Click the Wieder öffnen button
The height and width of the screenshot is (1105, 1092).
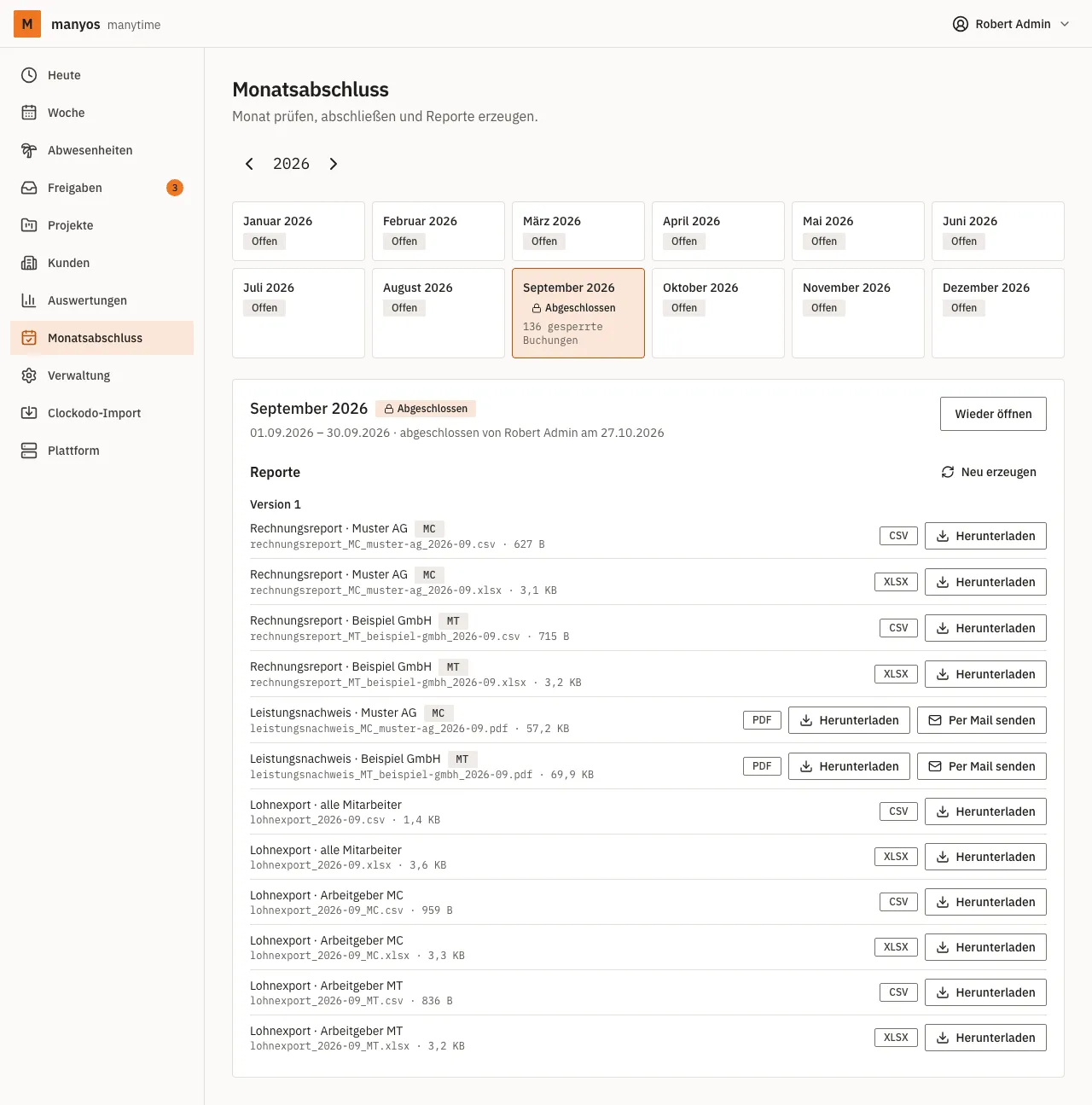pyautogui.click(x=993, y=414)
